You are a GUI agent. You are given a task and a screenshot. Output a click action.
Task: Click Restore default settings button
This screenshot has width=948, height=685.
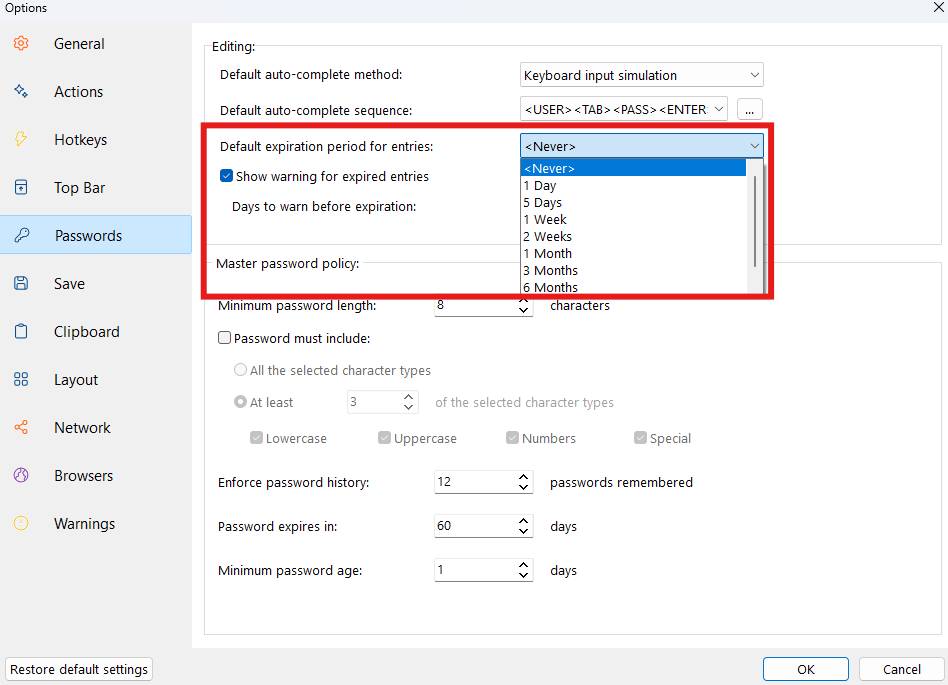click(x=79, y=669)
